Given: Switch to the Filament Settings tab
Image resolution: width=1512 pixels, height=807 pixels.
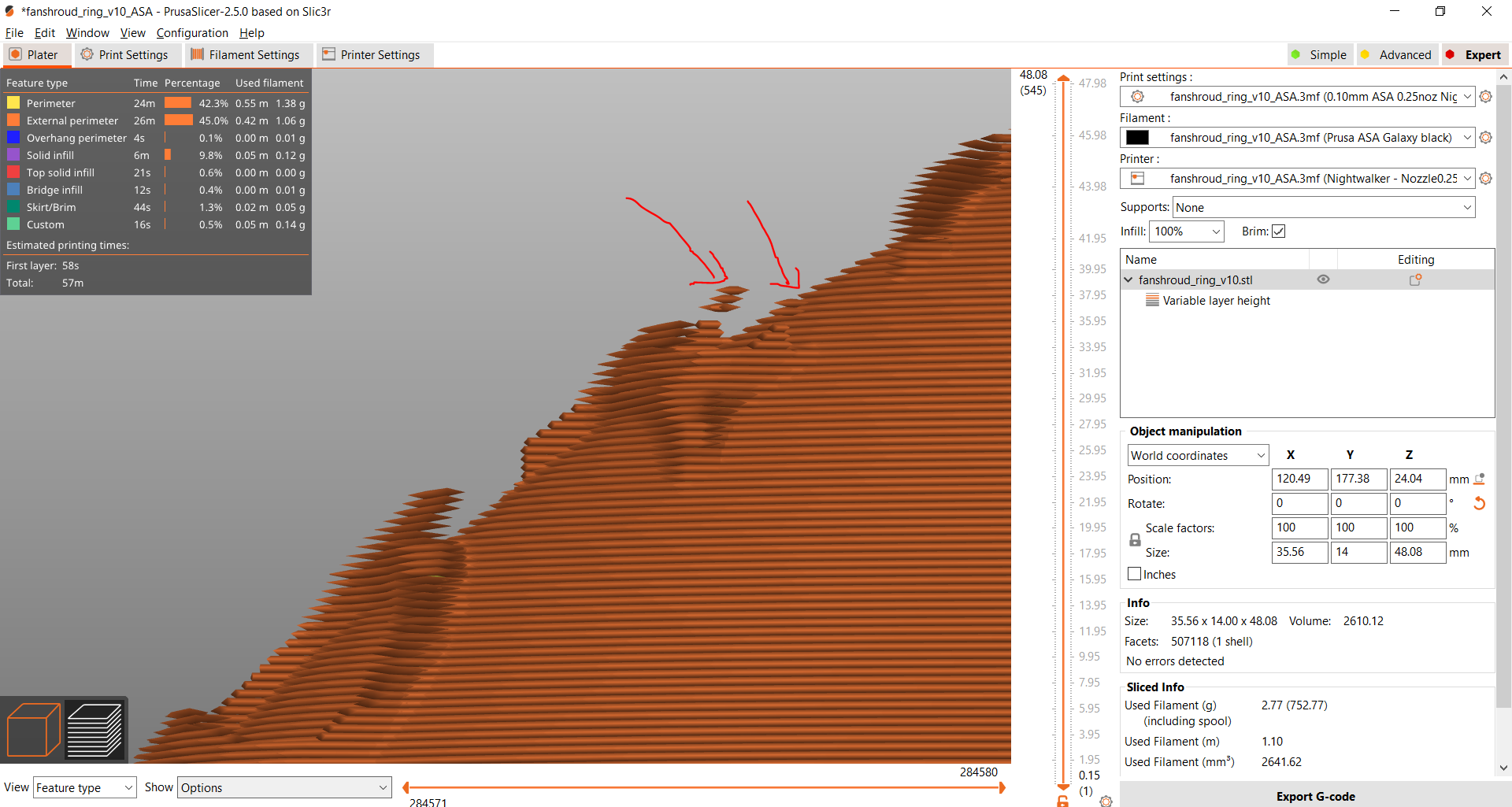Looking at the screenshot, I should (x=247, y=54).
